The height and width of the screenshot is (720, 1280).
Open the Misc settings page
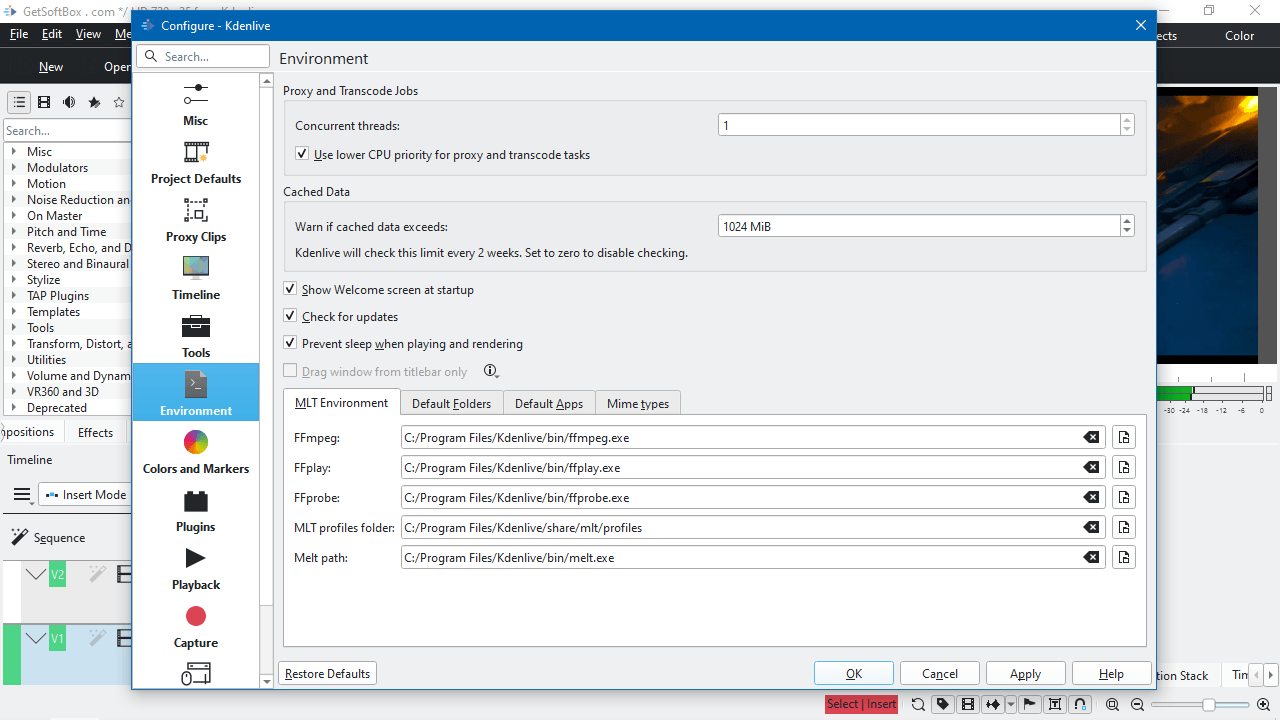click(x=196, y=104)
